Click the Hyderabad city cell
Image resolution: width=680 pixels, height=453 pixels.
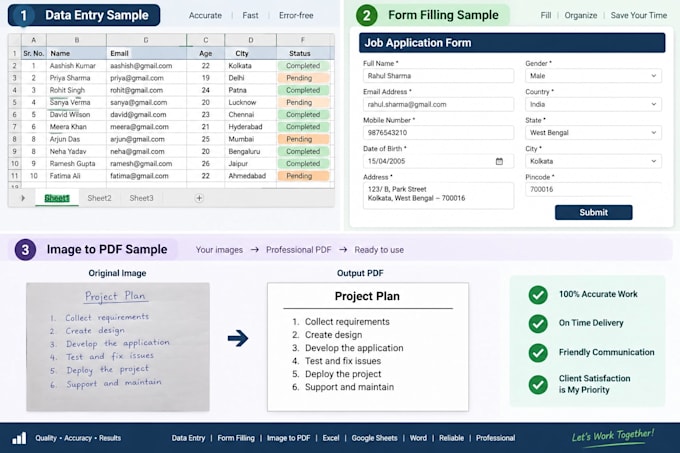click(x=251, y=127)
